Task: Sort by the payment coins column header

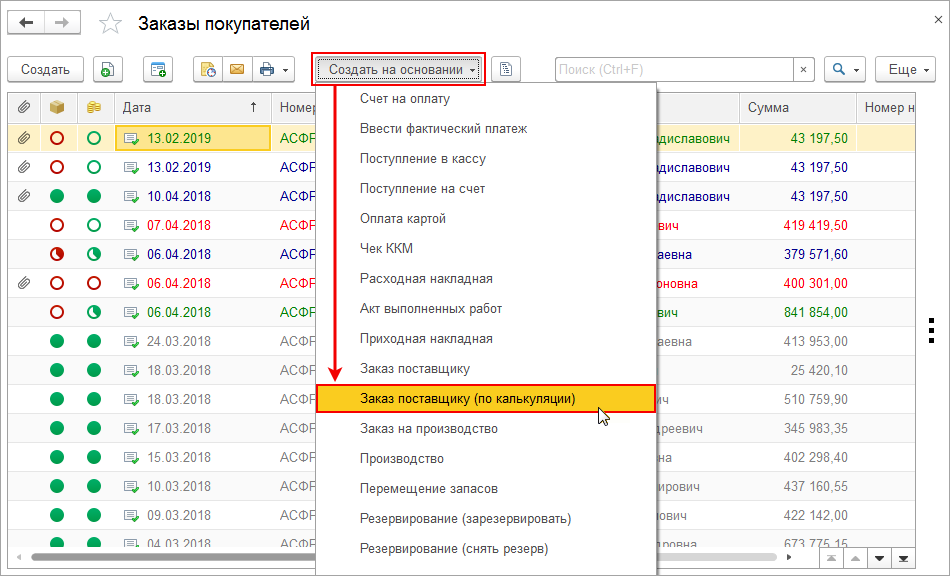Action: 94,107
